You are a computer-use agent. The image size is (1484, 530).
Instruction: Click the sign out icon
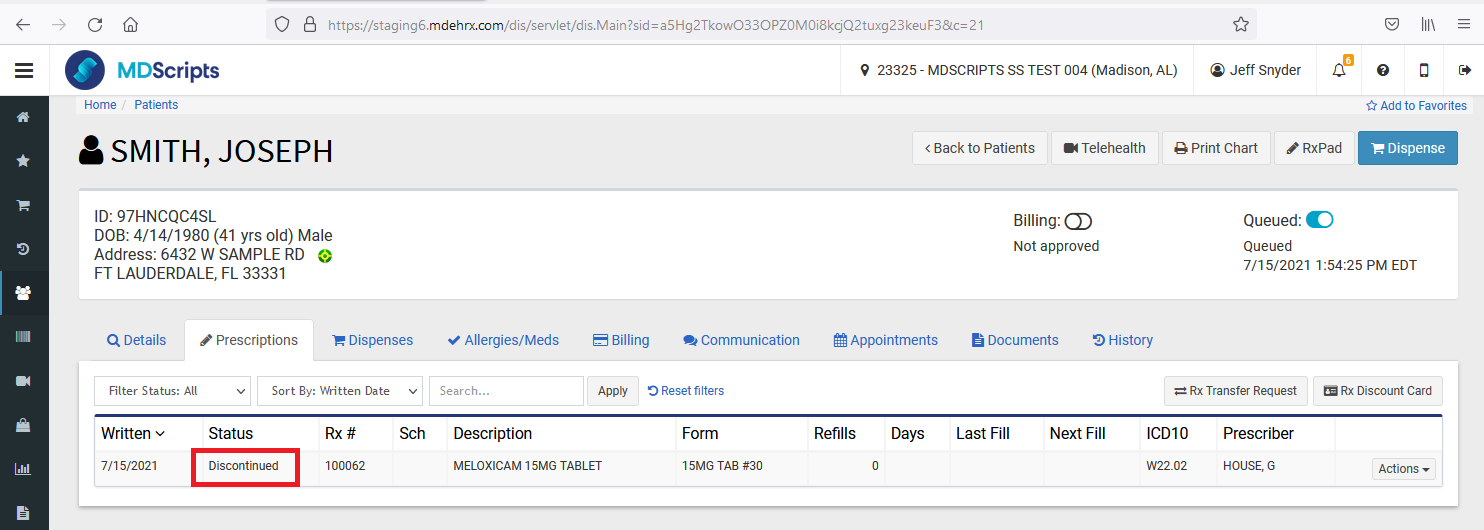click(x=1465, y=70)
